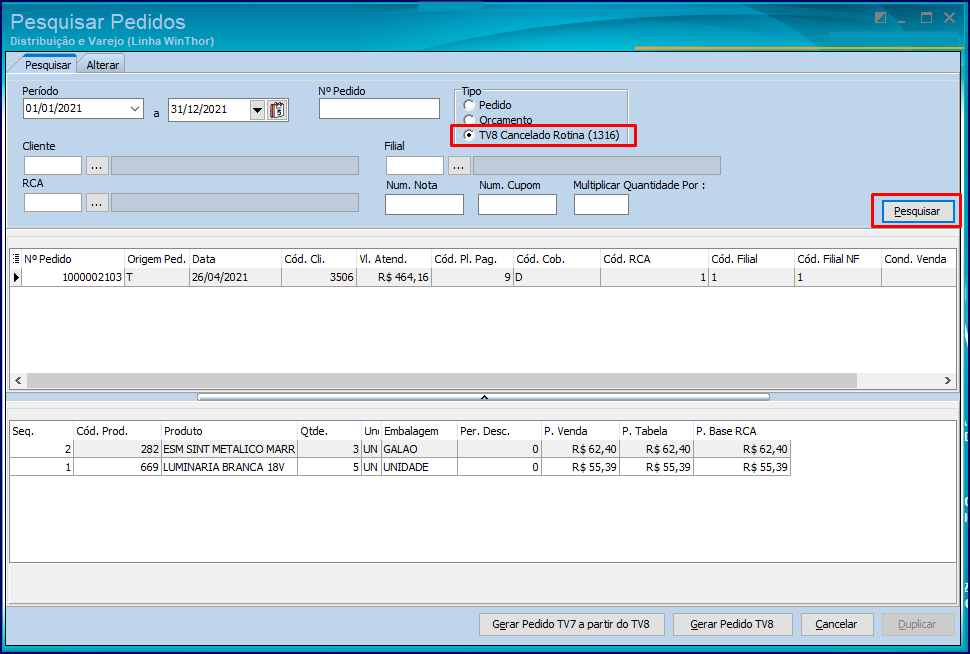Screen dimensions: 970x654
Task: Click the P. Base RCA column header
Action: click(x=742, y=431)
